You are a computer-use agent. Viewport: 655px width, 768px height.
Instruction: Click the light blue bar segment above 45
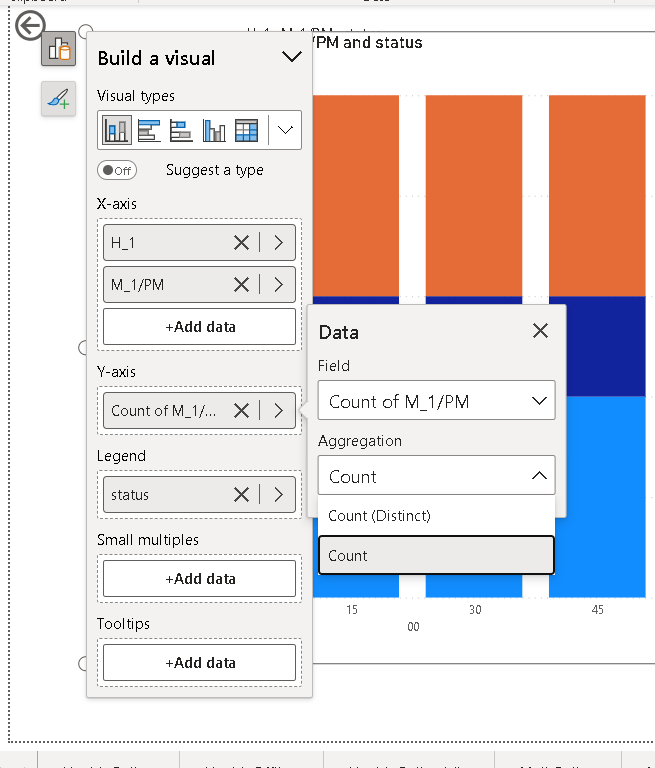[x=606, y=497]
